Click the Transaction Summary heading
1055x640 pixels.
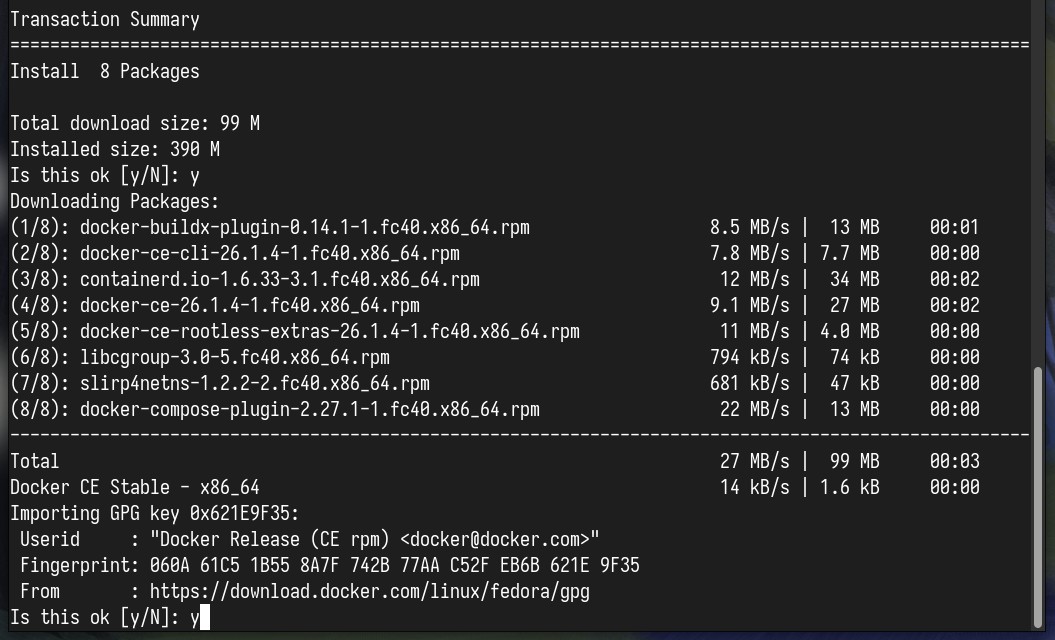(x=104, y=20)
